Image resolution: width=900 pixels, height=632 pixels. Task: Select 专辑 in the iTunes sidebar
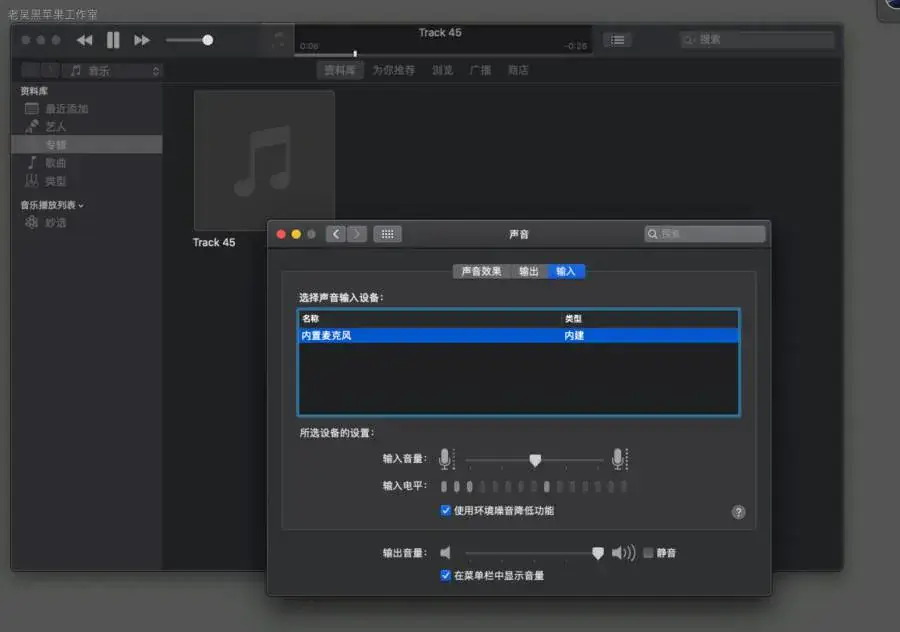coord(86,145)
